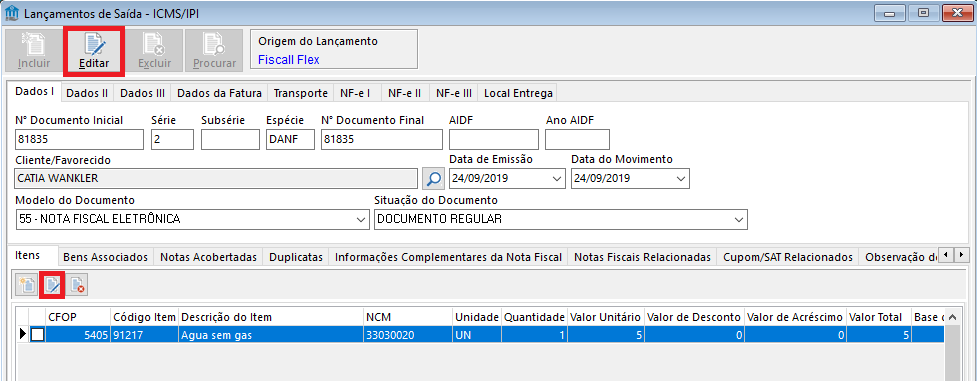Click the Ano AIDF input field

[x=578, y=140]
